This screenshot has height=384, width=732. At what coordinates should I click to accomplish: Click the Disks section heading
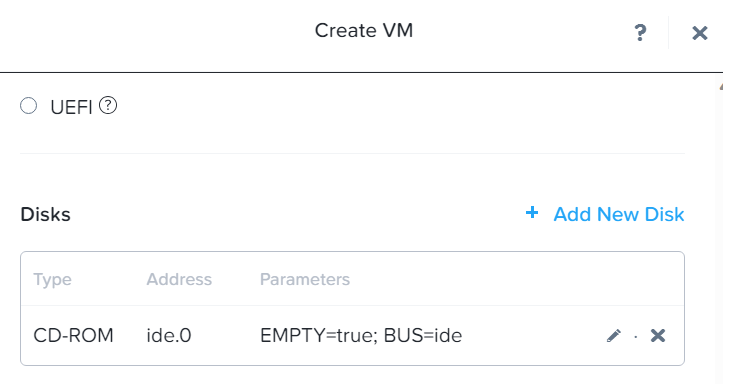(x=45, y=215)
